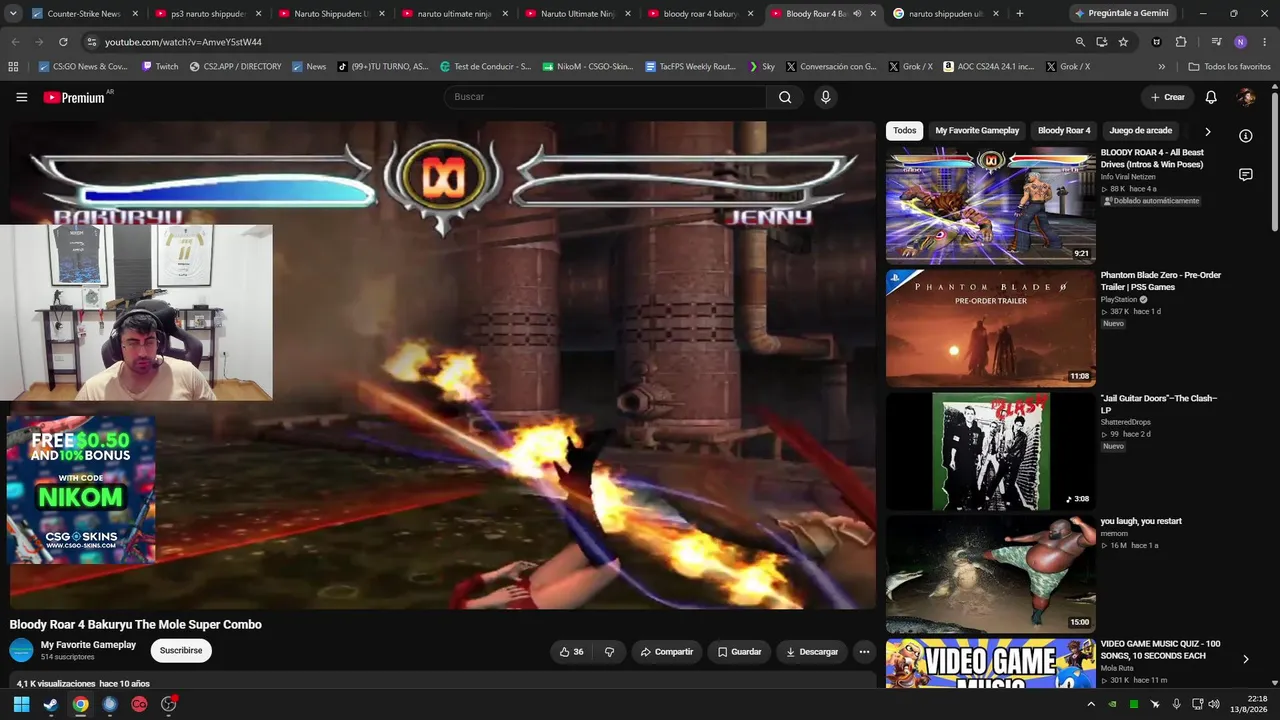Open more actions menu under video
The height and width of the screenshot is (720, 1280).
coord(864,652)
